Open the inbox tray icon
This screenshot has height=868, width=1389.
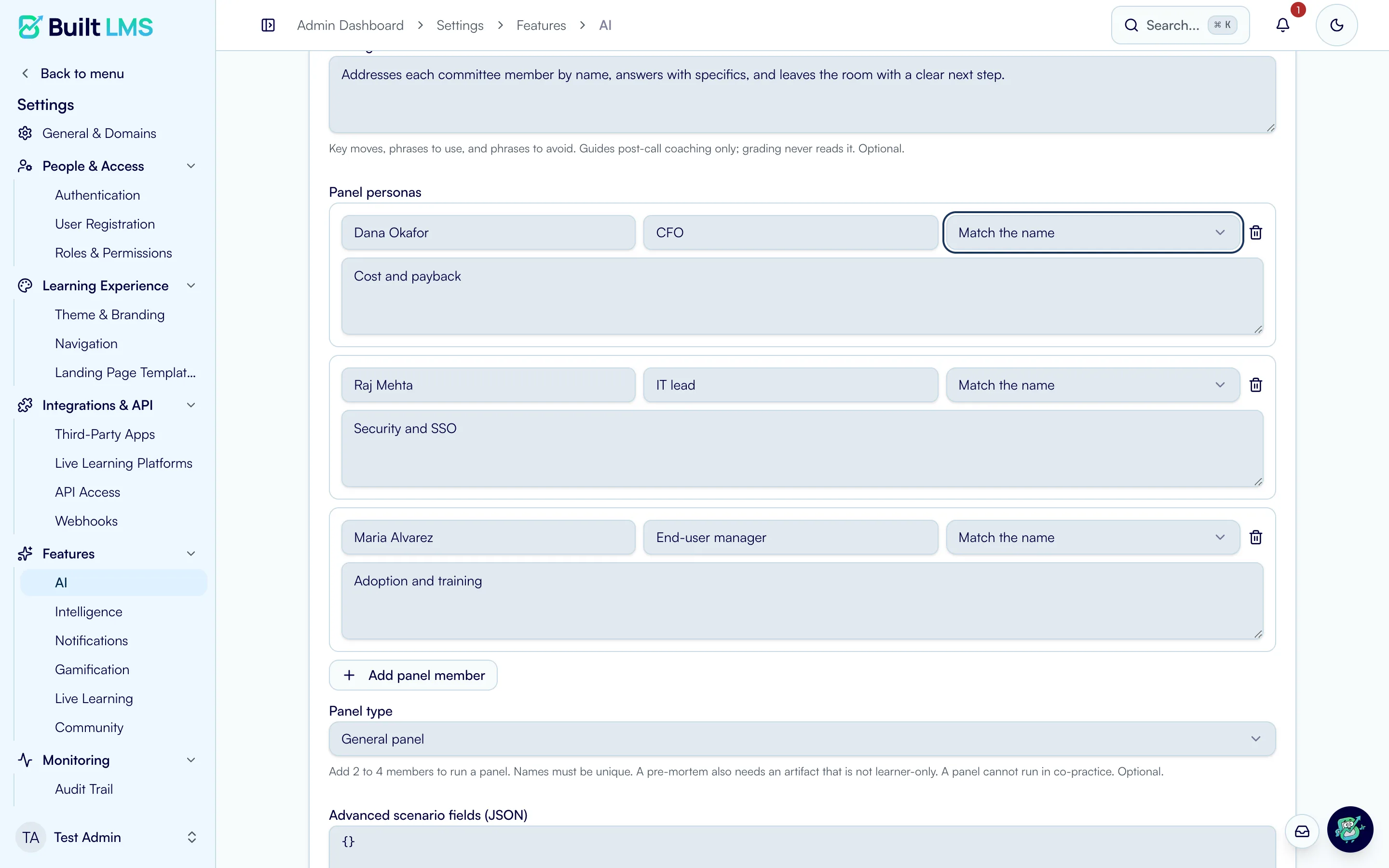pos(1302,831)
